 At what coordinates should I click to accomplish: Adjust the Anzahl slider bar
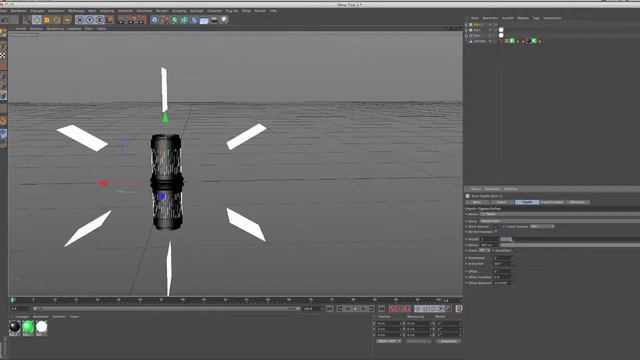click(x=570, y=239)
